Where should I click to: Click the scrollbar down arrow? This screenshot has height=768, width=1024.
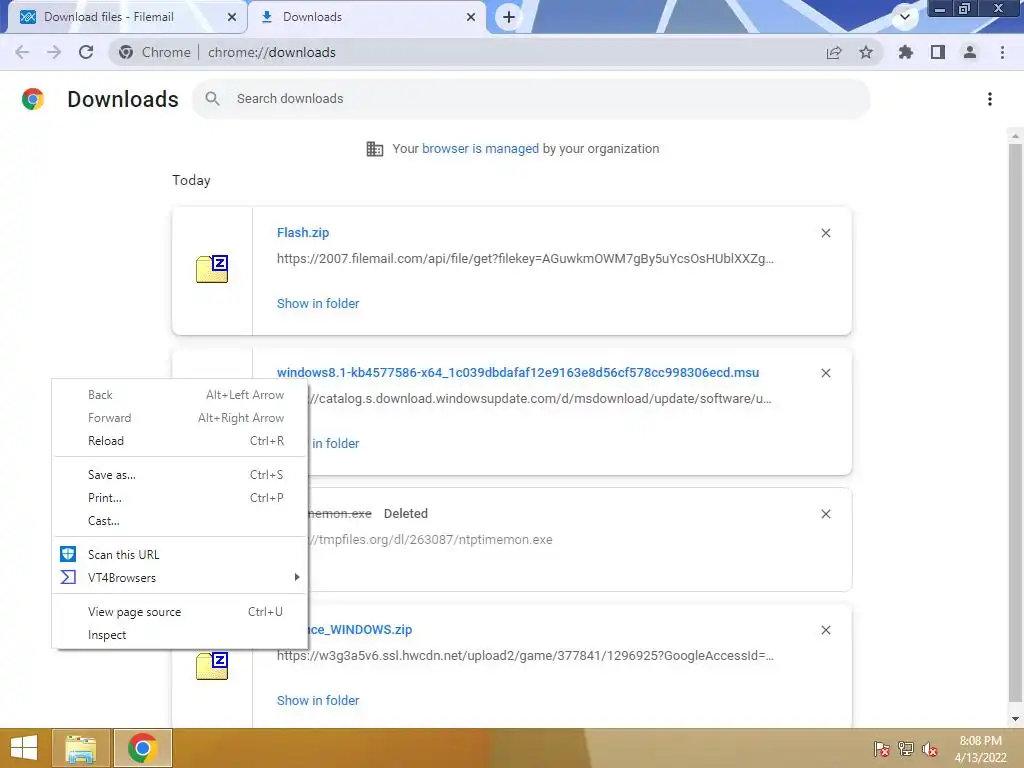tap(1015, 719)
